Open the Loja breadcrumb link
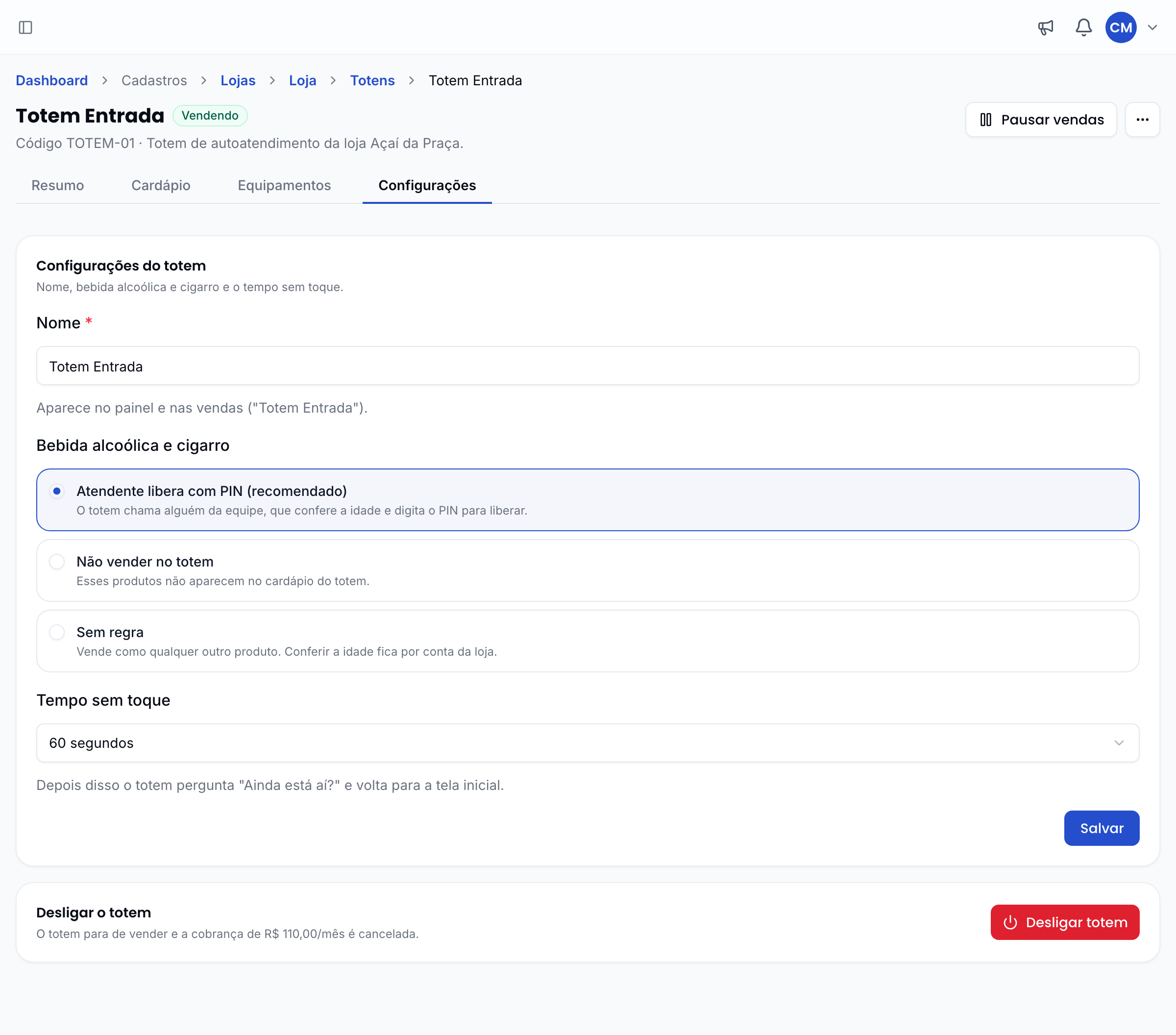Image resolution: width=1176 pixels, height=1035 pixels. (x=303, y=80)
